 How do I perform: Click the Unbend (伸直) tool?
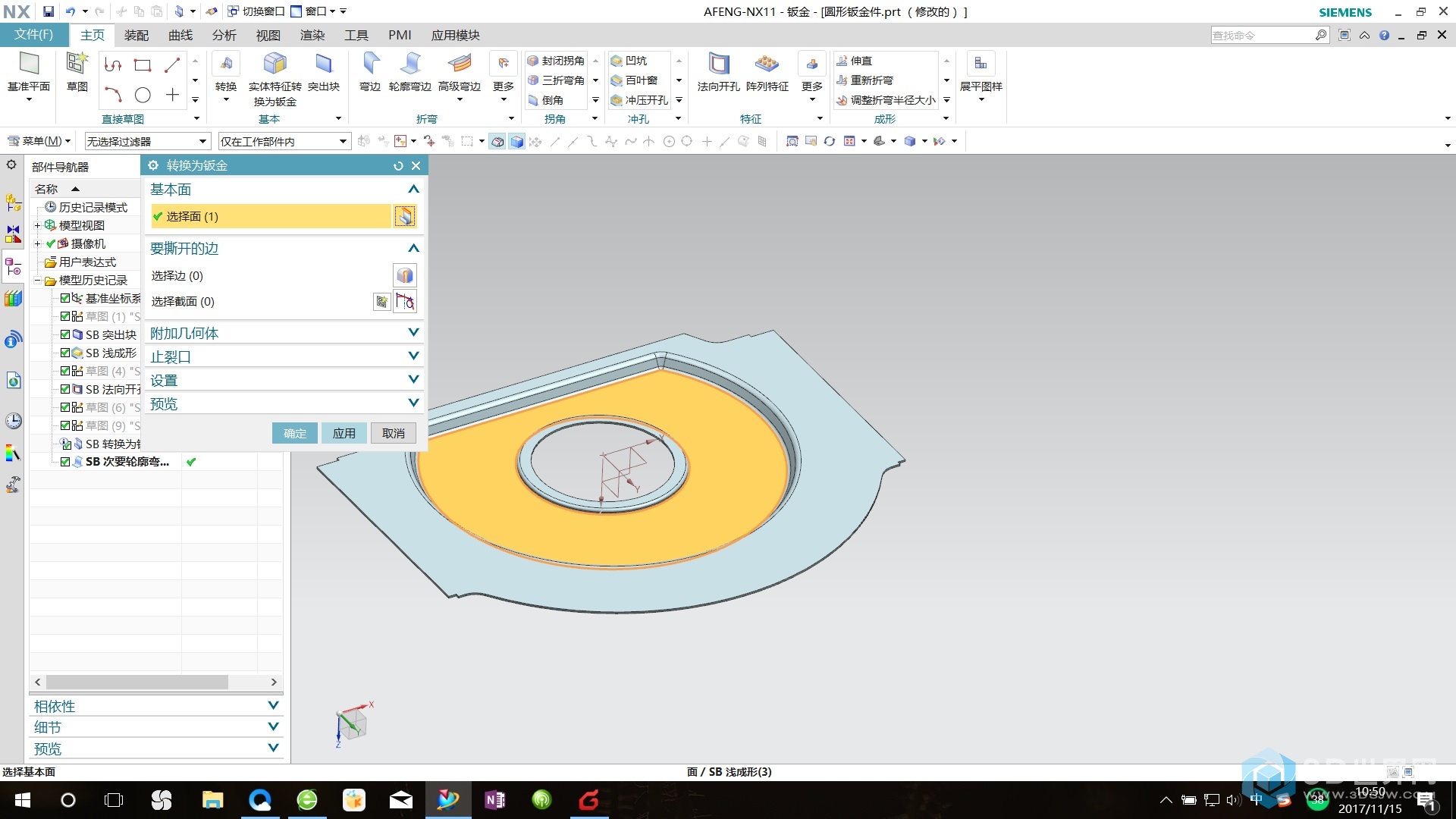855,61
